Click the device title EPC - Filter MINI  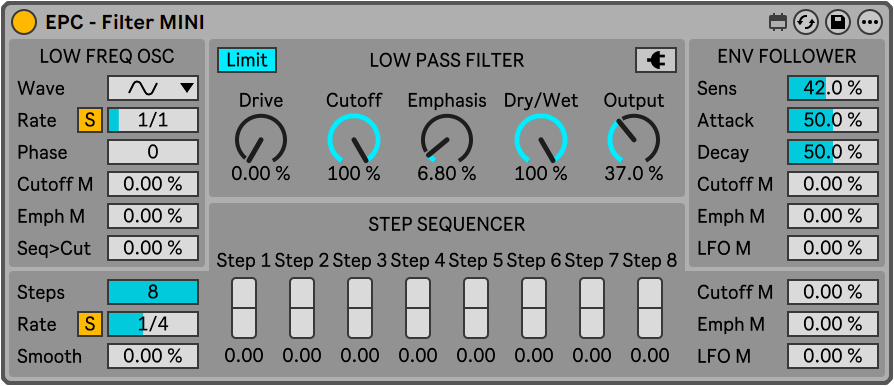tap(125, 23)
